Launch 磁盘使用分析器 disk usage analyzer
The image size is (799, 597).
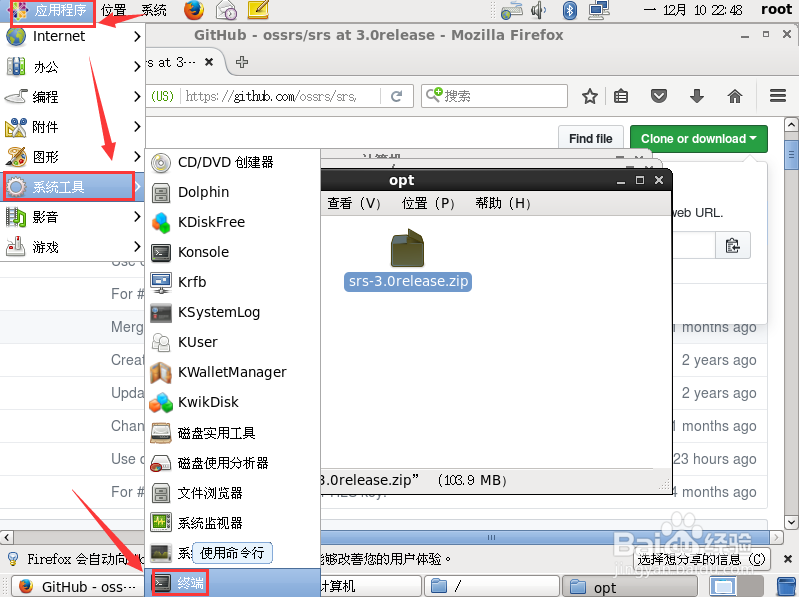232,463
